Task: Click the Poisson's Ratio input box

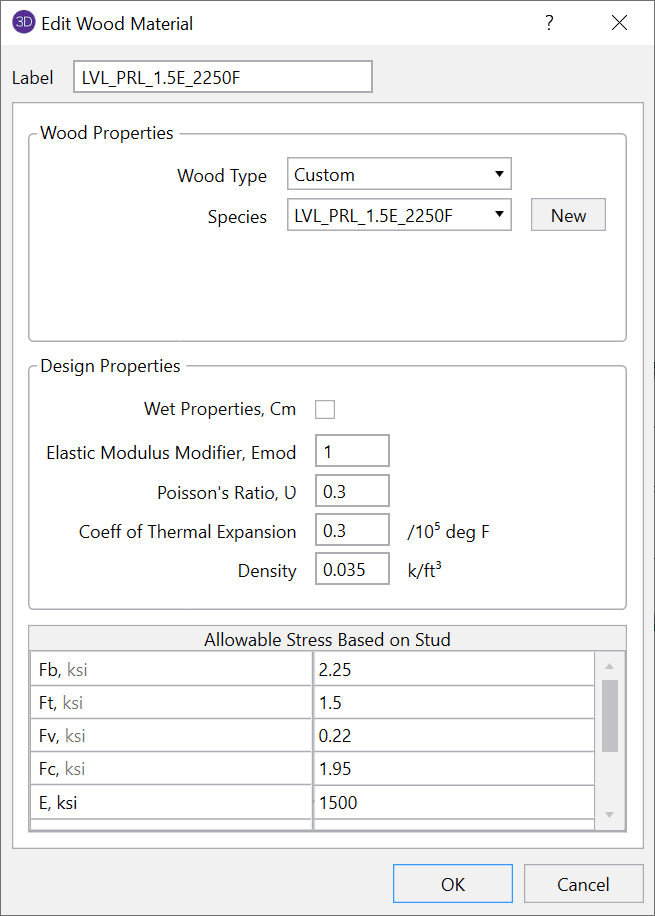Action: (x=351, y=491)
